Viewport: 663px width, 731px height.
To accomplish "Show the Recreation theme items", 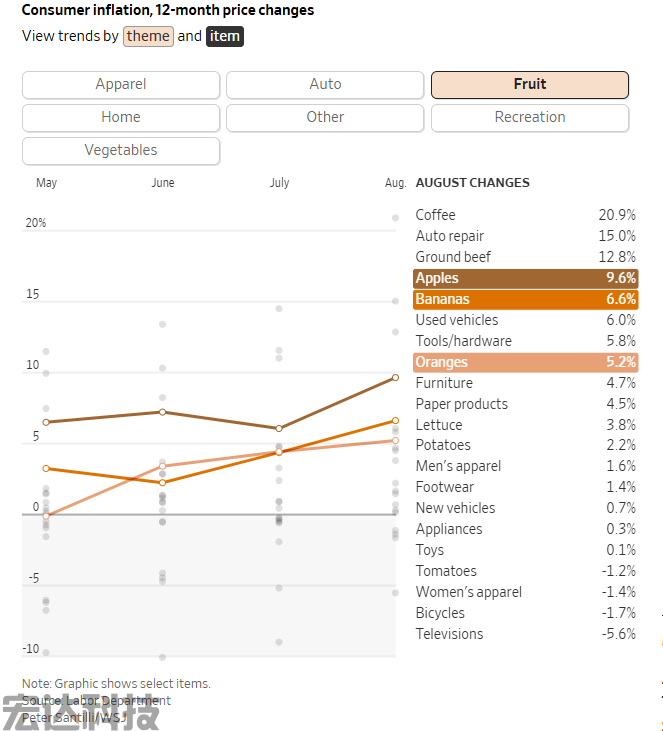I will point(529,117).
